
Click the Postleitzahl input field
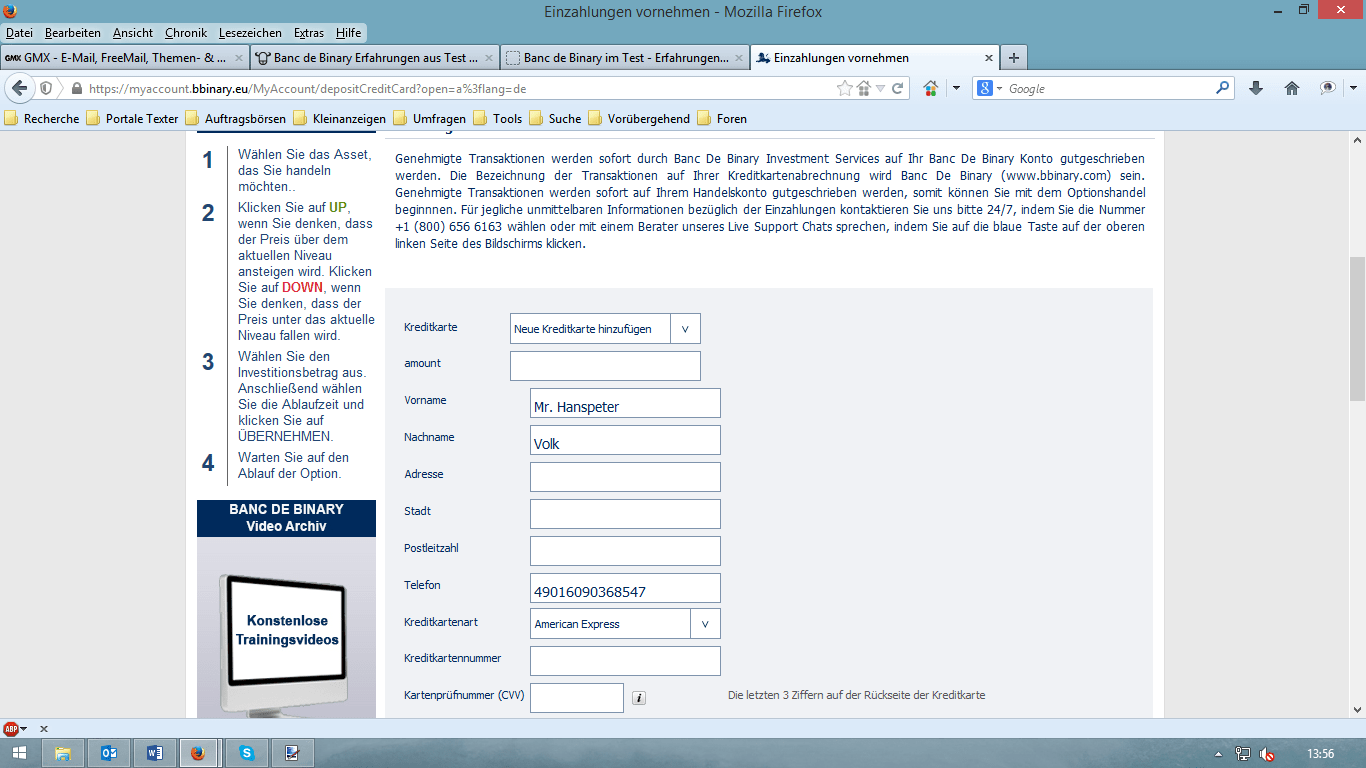tap(625, 551)
